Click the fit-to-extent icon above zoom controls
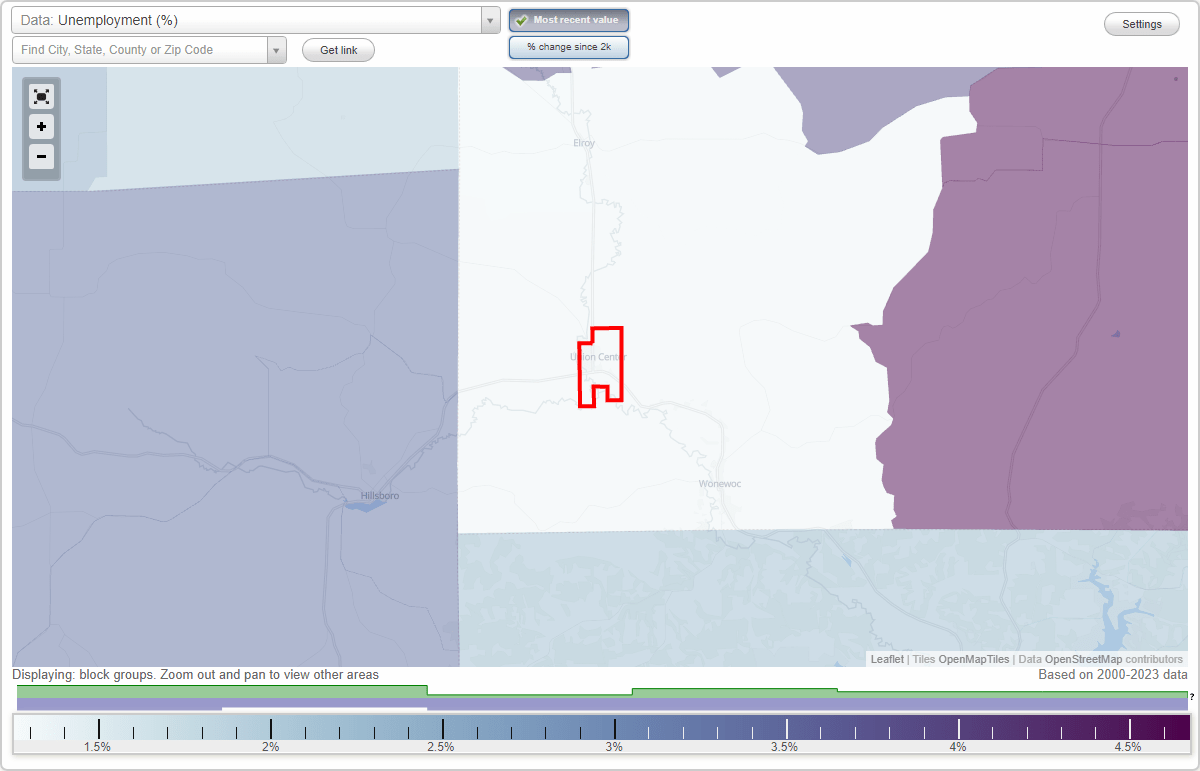 pos(41,96)
